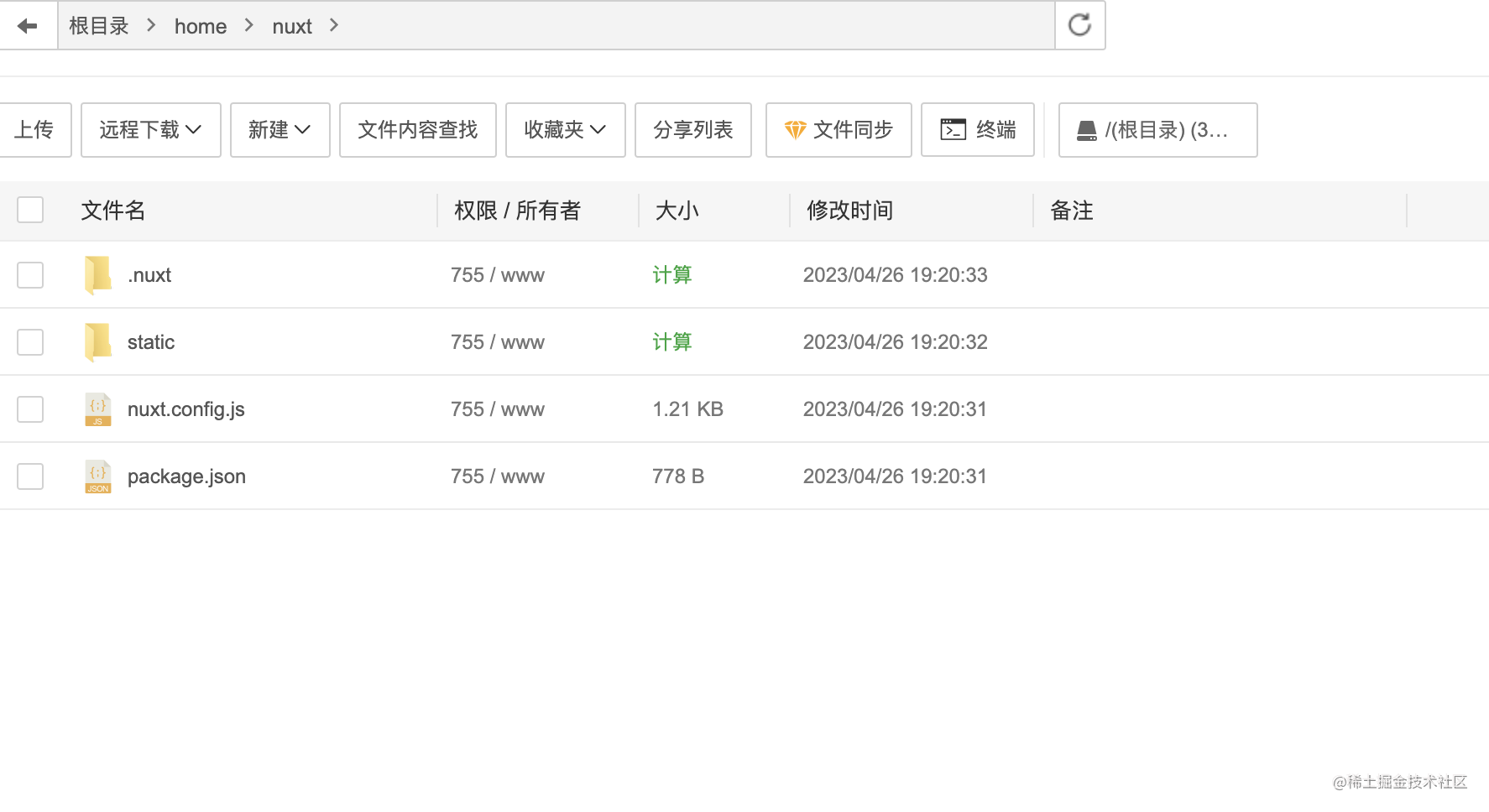Navigate to home in the breadcrumb

[200, 26]
